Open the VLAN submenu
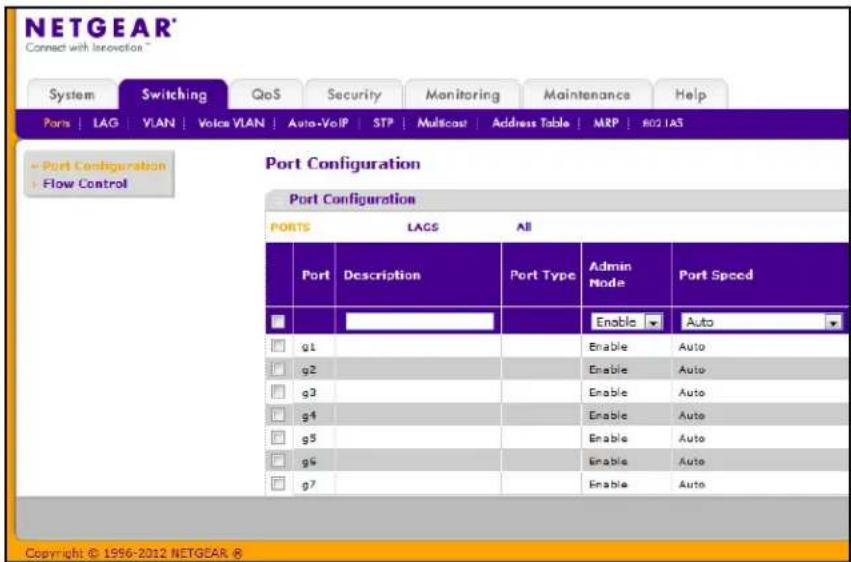851x562 pixels. click(x=158, y=123)
